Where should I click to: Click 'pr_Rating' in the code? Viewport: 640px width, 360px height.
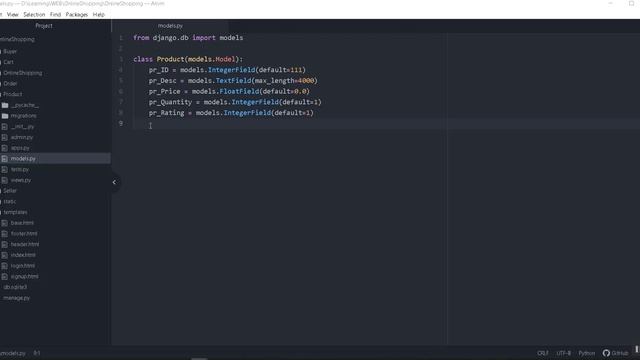(167, 113)
